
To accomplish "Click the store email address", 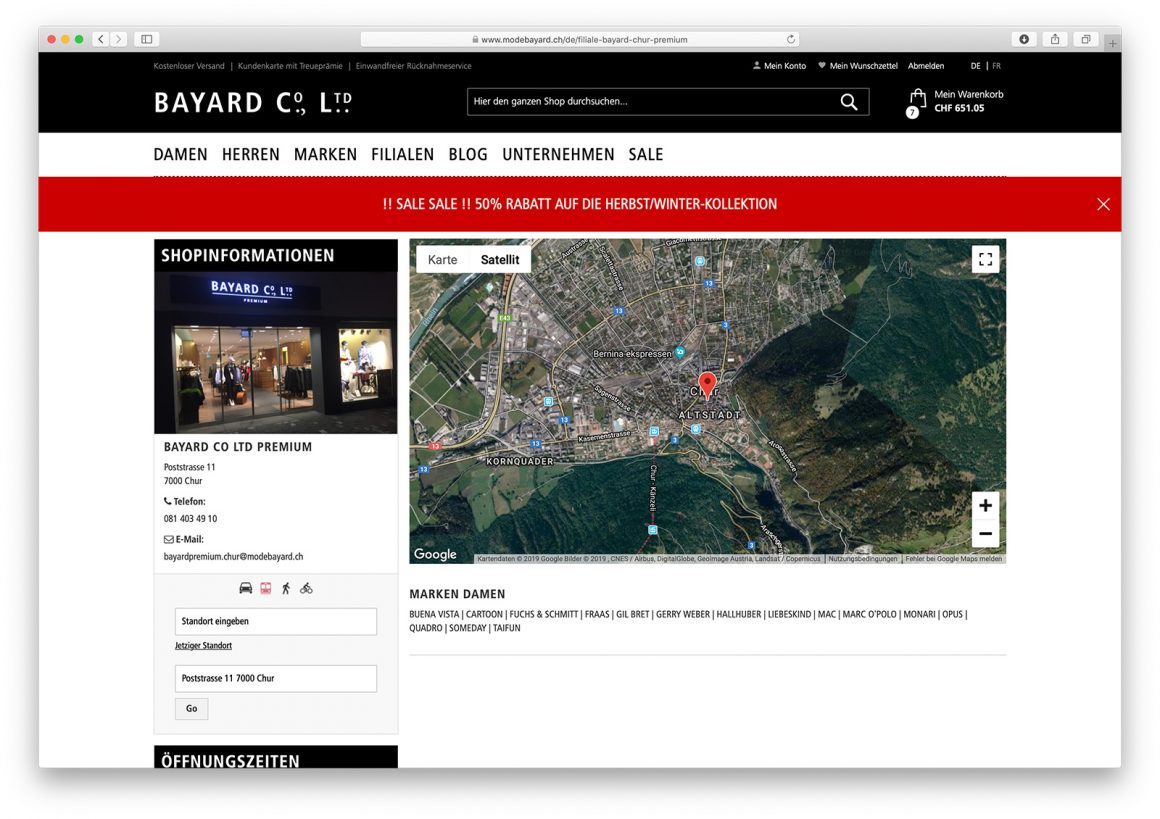I will coord(233,556).
